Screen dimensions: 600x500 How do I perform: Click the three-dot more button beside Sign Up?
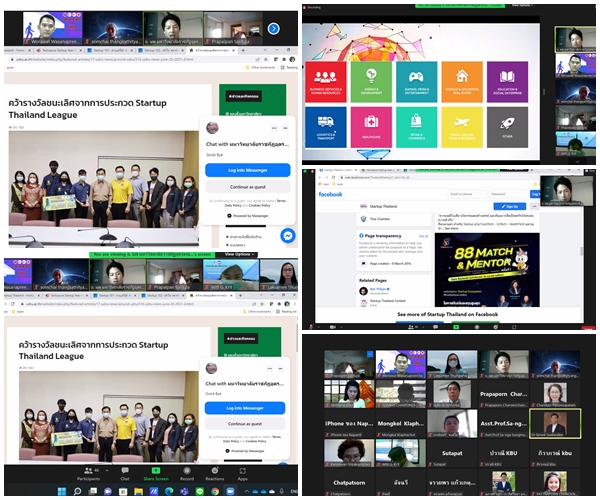[x=534, y=207]
